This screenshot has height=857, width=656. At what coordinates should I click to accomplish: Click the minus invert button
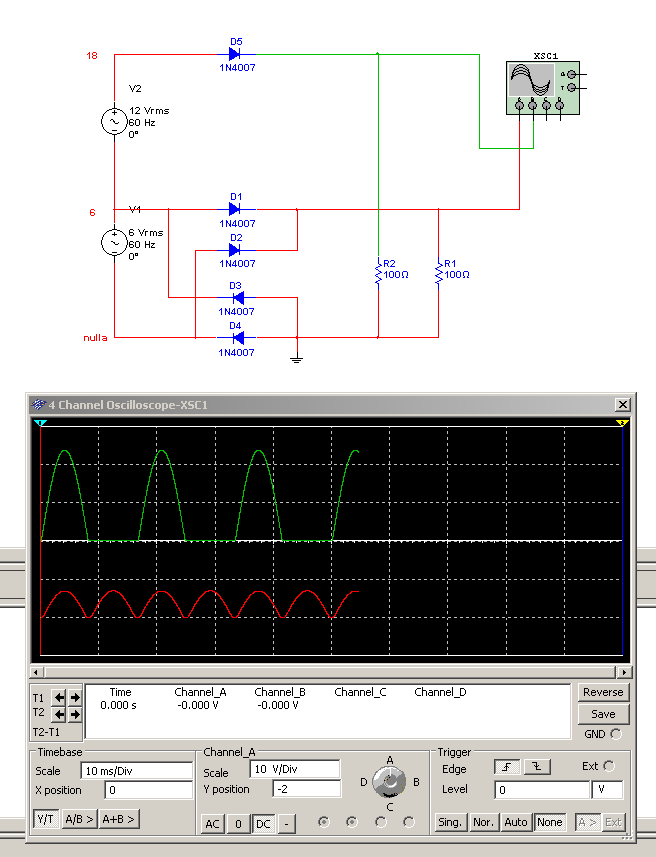(x=286, y=824)
